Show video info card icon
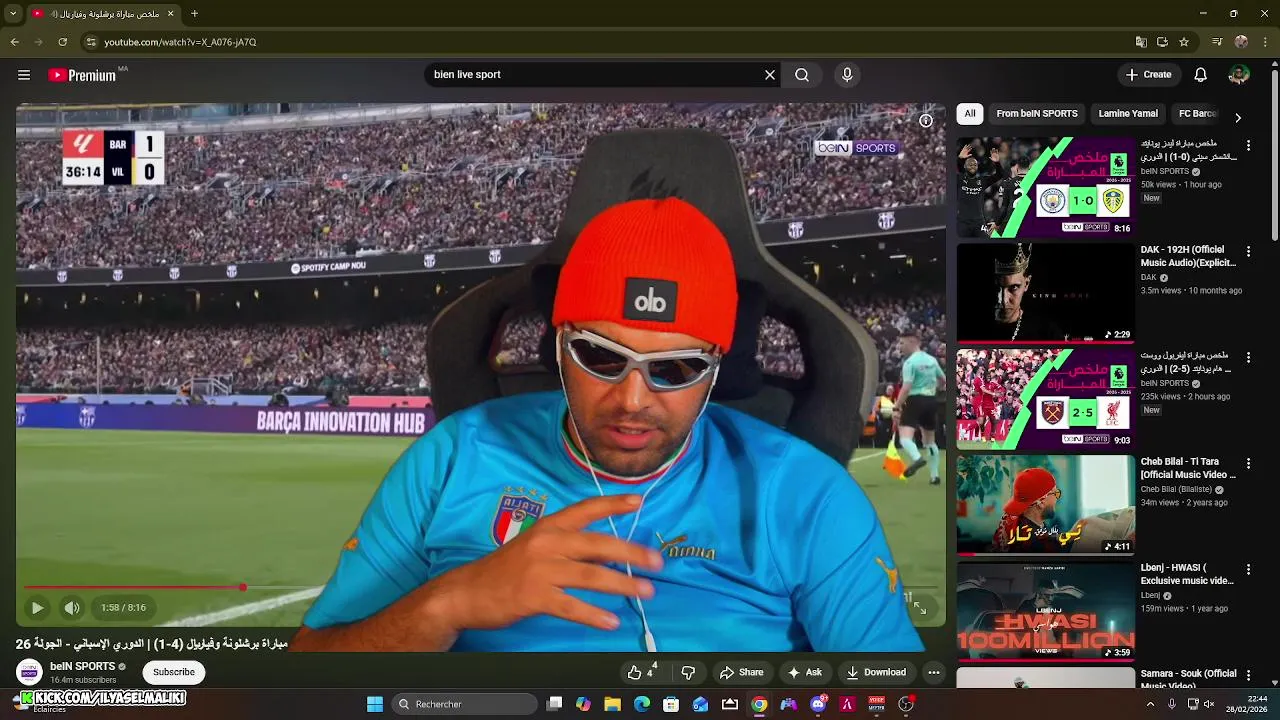The image size is (1280, 720). click(x=926, y=121)
